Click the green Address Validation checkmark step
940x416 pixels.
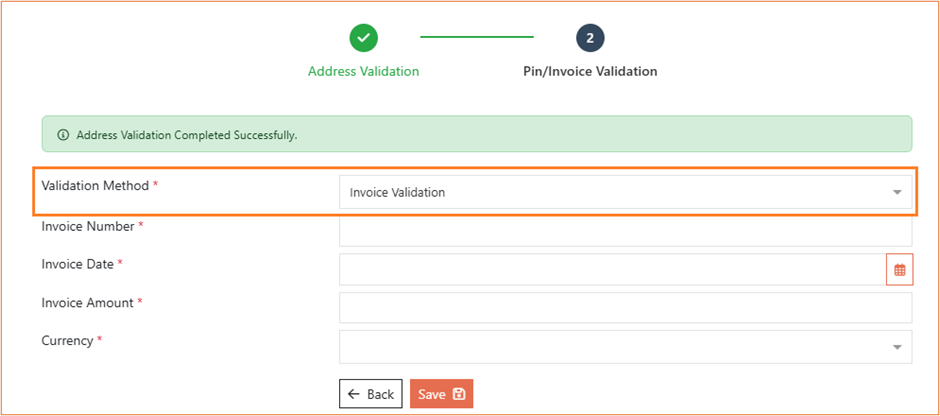point(363,38)
